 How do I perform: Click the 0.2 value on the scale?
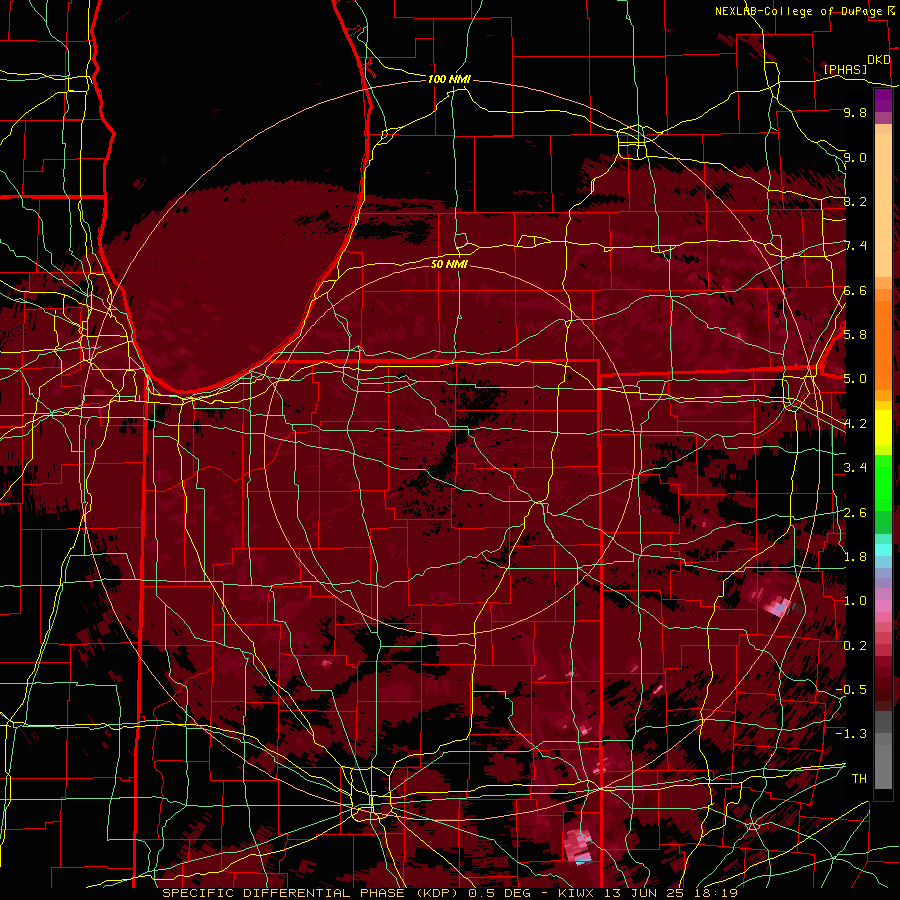click(855, 645)
